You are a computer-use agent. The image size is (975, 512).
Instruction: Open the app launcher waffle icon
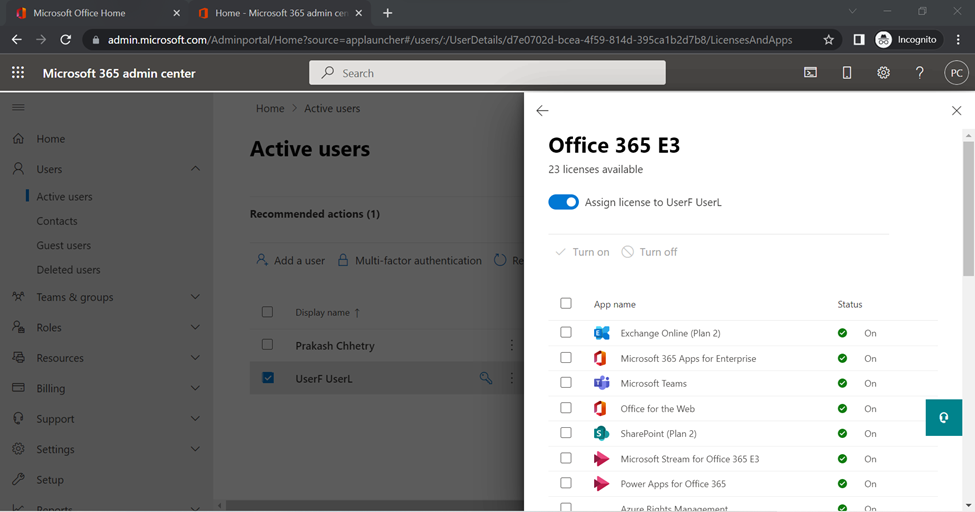(18, 73)
